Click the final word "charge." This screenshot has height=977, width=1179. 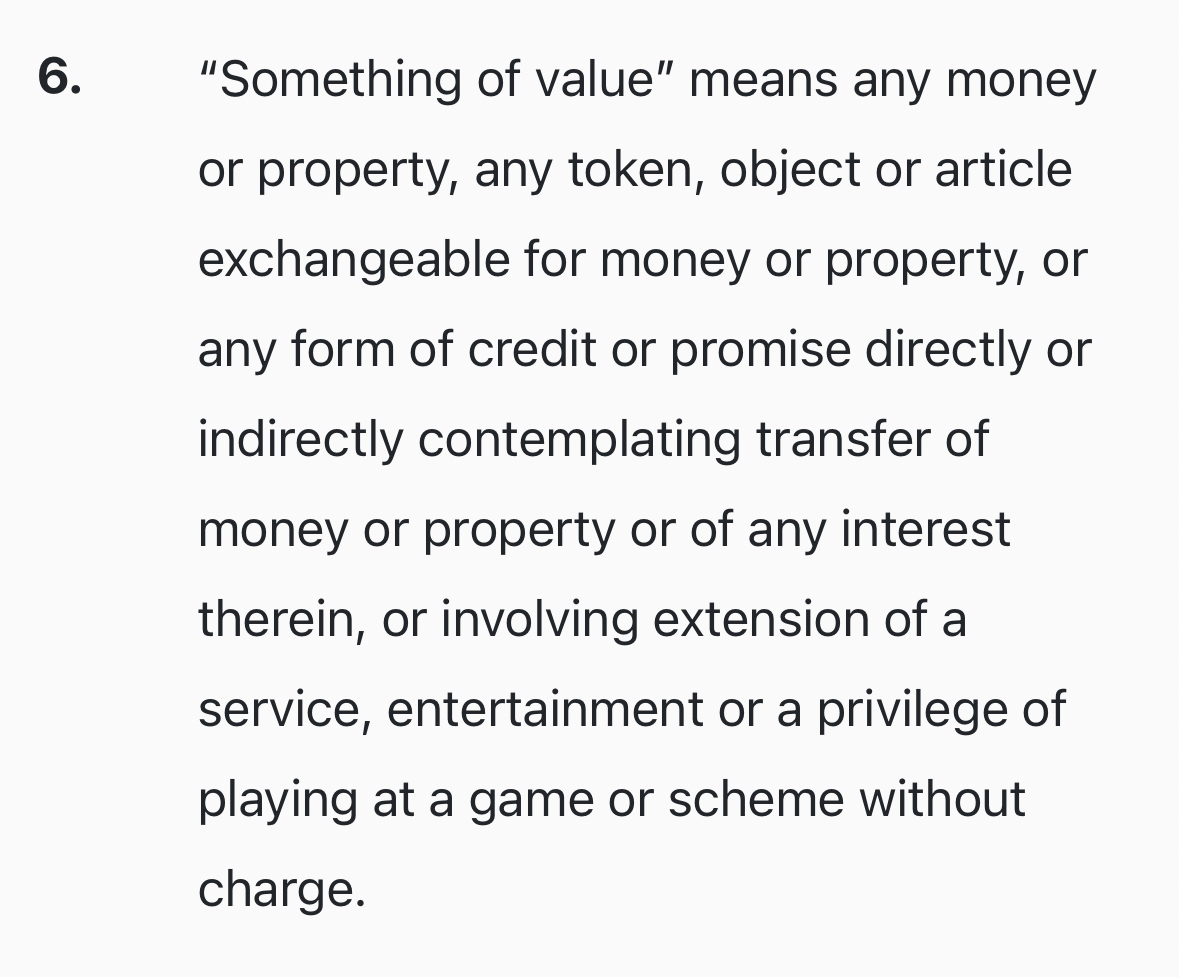(x=281, y=890)
